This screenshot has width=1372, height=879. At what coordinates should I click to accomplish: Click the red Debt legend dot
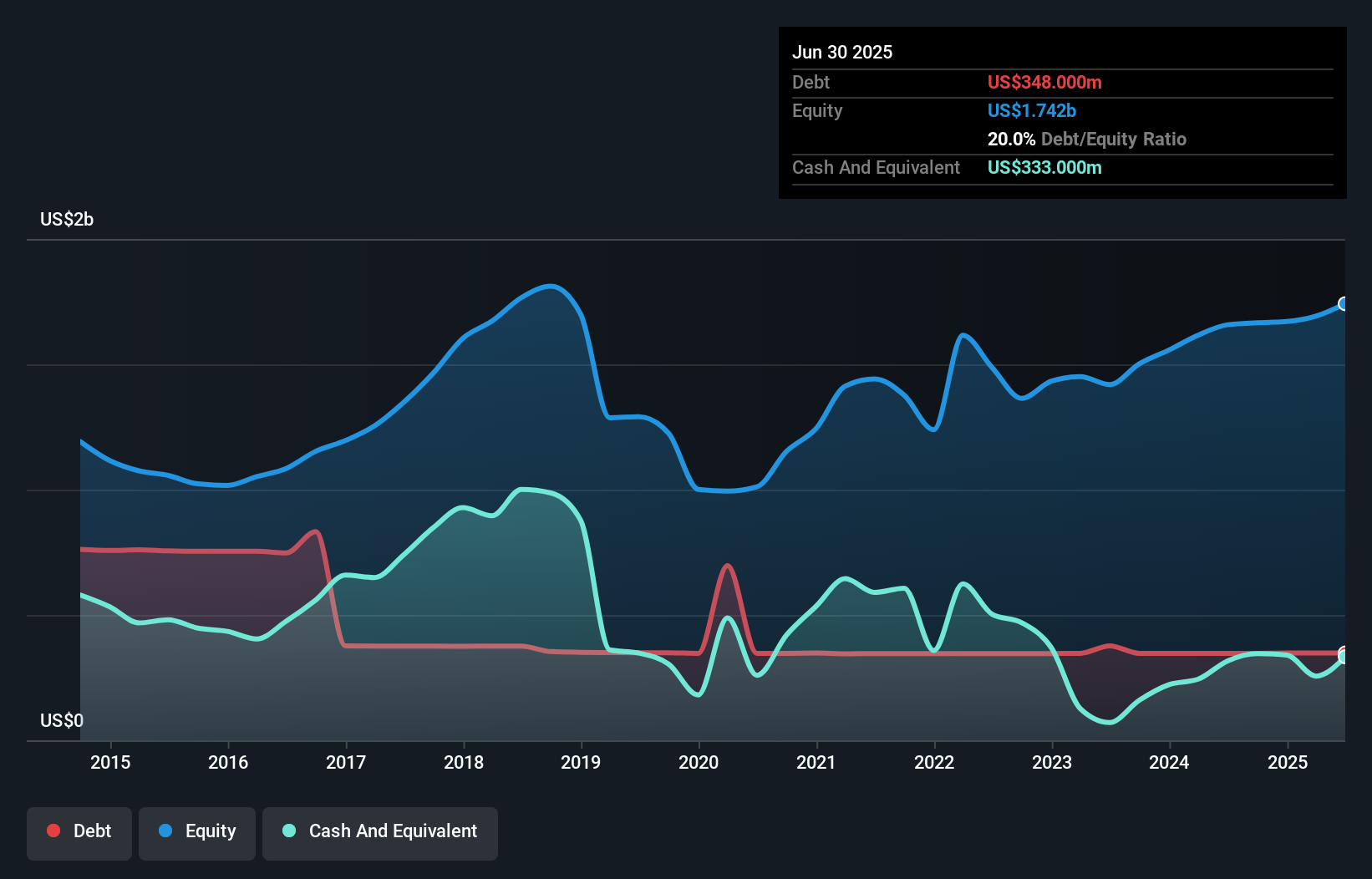pyautogui.click(x=53, y=831)
